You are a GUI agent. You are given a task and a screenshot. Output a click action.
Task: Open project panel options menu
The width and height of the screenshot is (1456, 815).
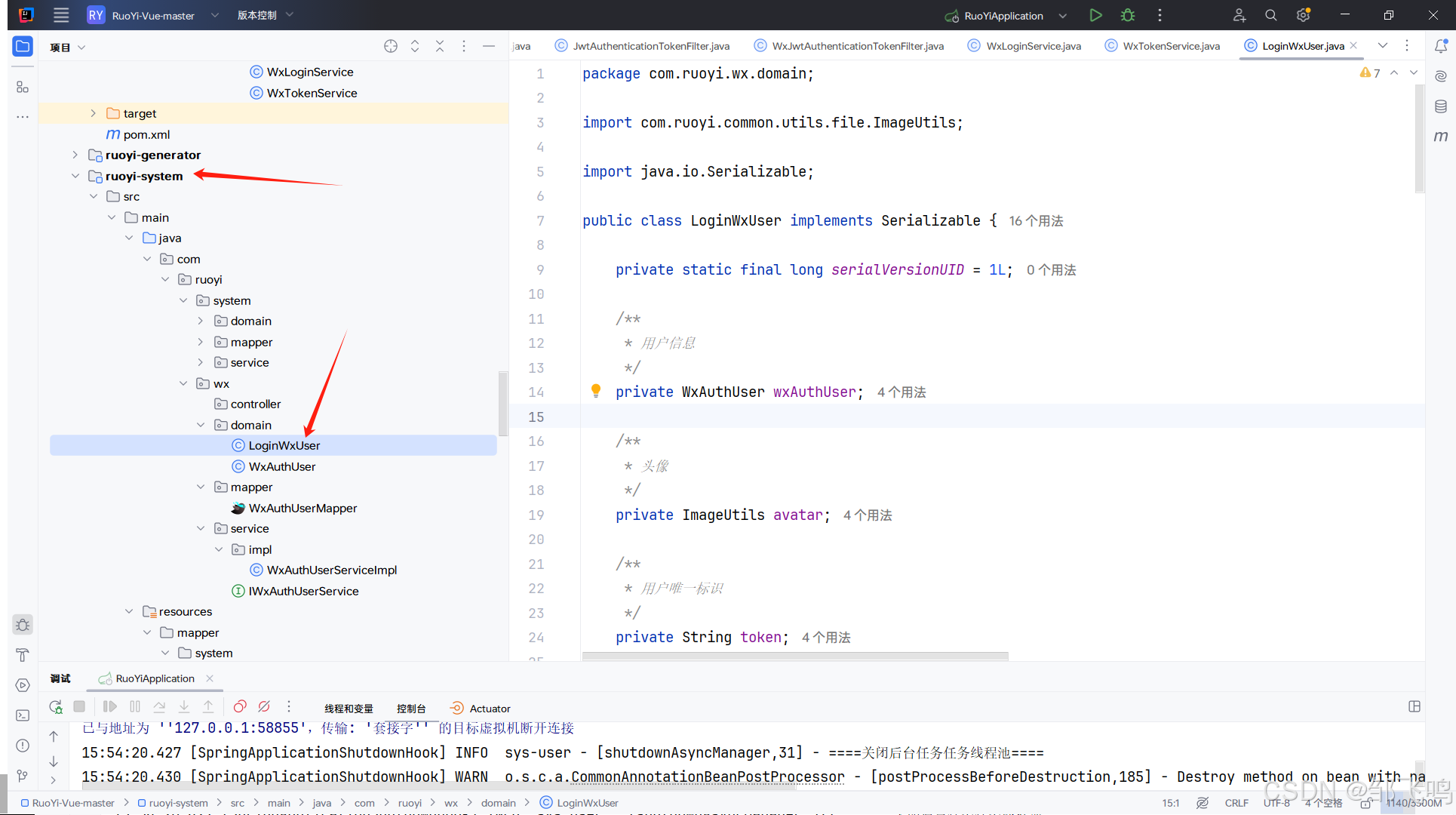tap(464, 46)
